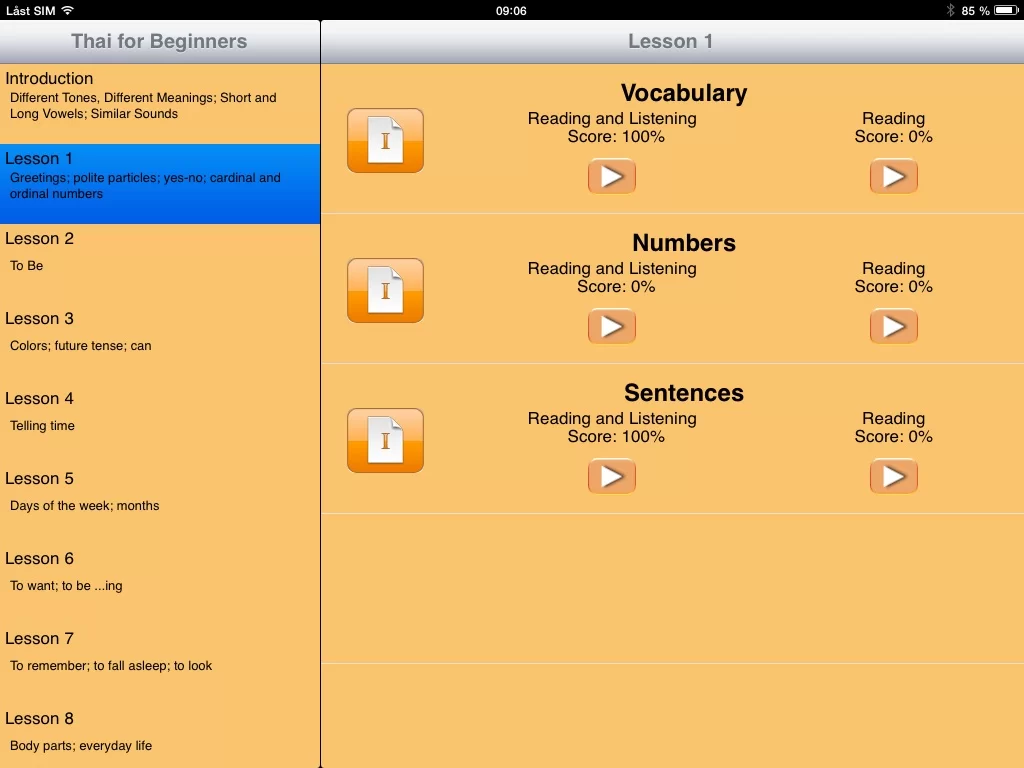Screen dimensions: 1024x768
Task: Open the Numbers info document icon
Action: [x=385, y=291]
